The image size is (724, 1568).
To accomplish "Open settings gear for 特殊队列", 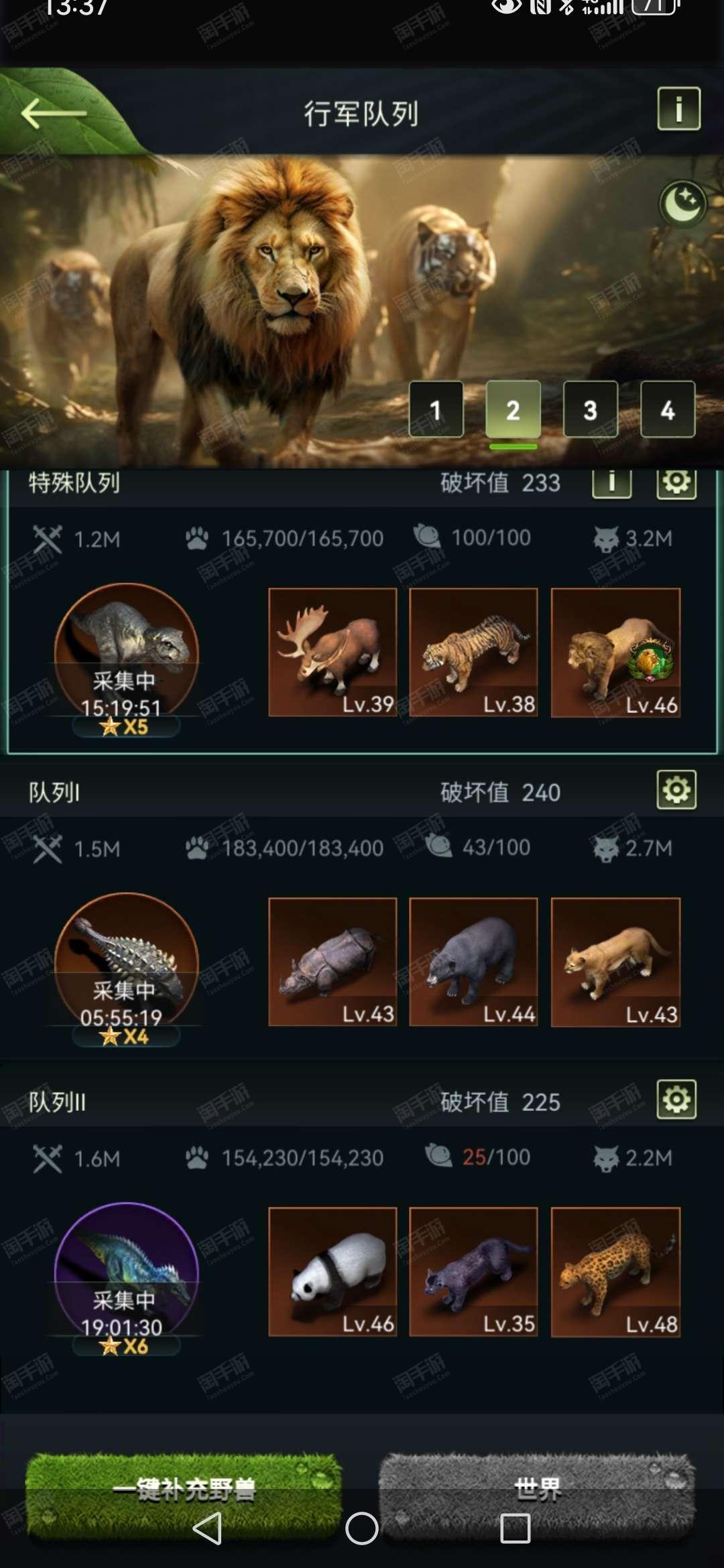I will 676,482.
